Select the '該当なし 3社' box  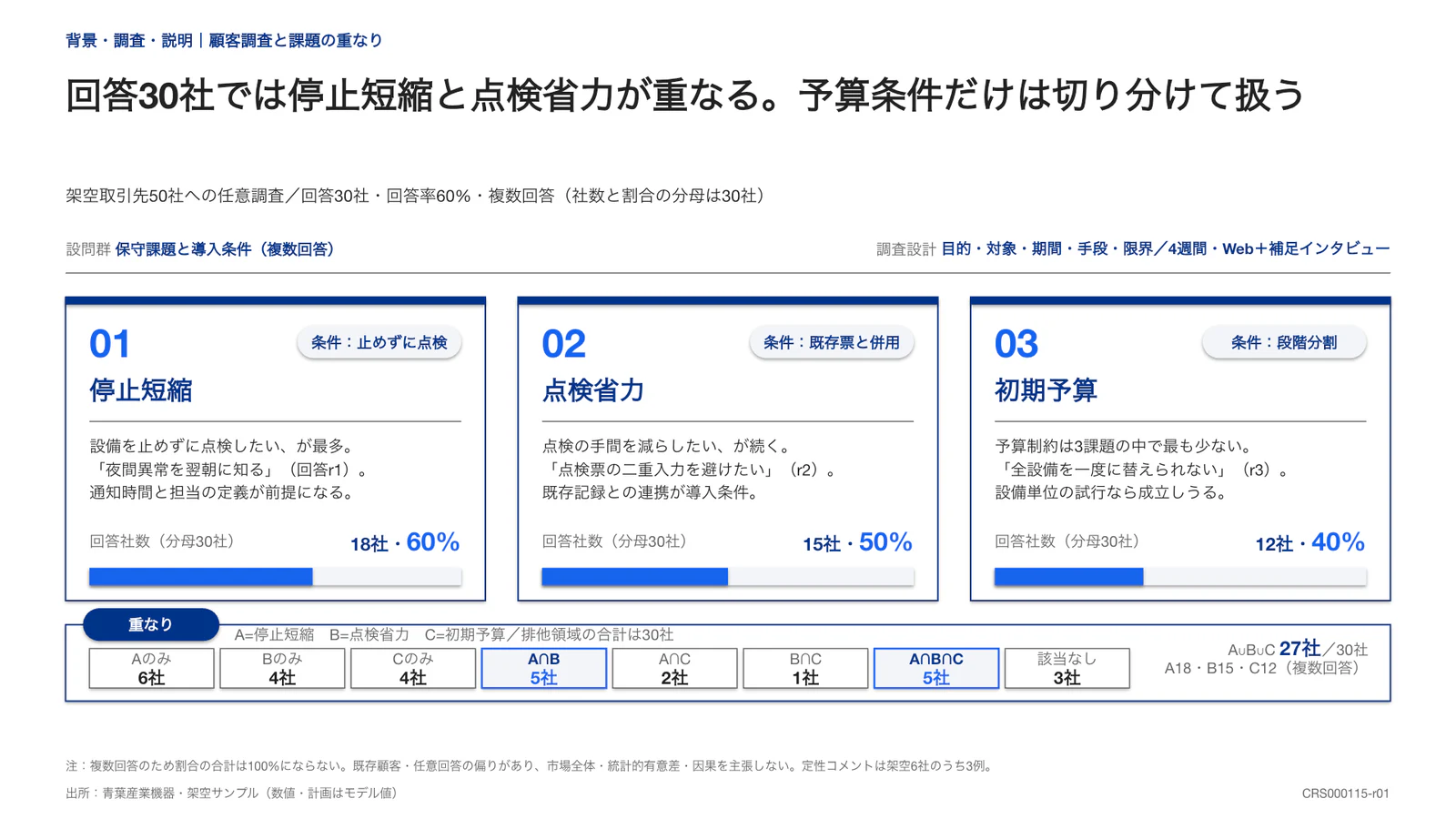(1067, 668)
